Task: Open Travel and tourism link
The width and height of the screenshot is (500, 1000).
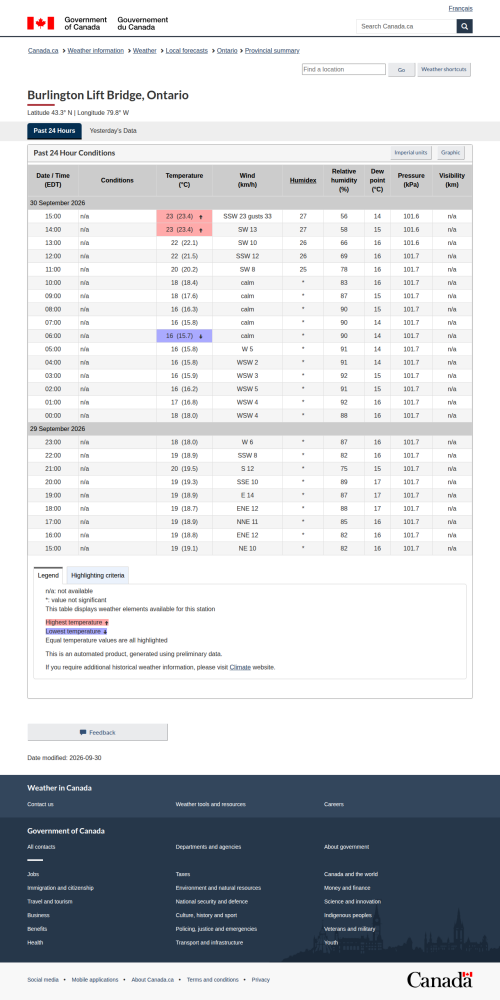Action: pos(50,902)
